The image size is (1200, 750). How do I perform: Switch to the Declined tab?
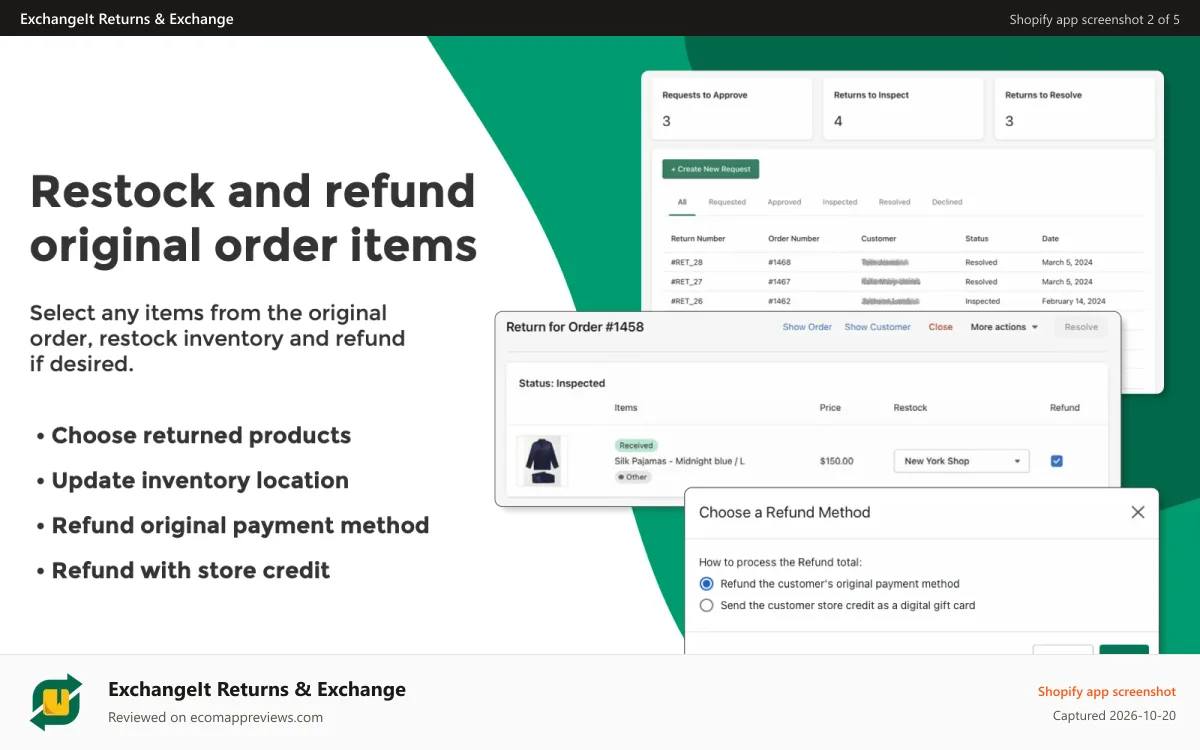click(x=947, y=202)
